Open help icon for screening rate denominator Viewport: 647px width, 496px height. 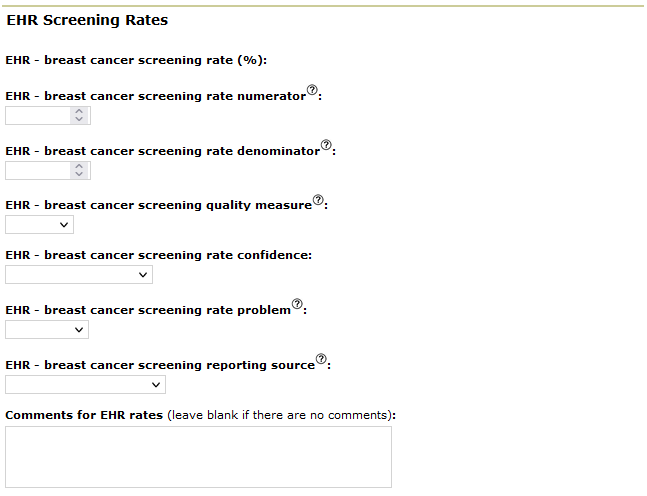(326, 146)
